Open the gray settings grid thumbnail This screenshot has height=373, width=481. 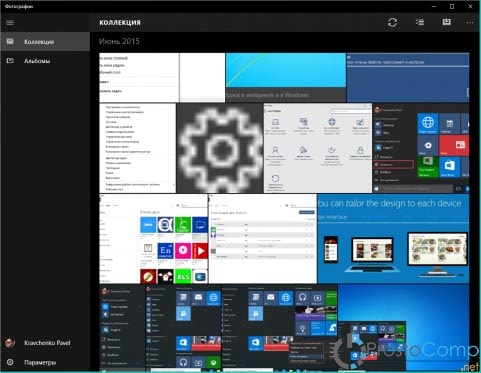318,148
